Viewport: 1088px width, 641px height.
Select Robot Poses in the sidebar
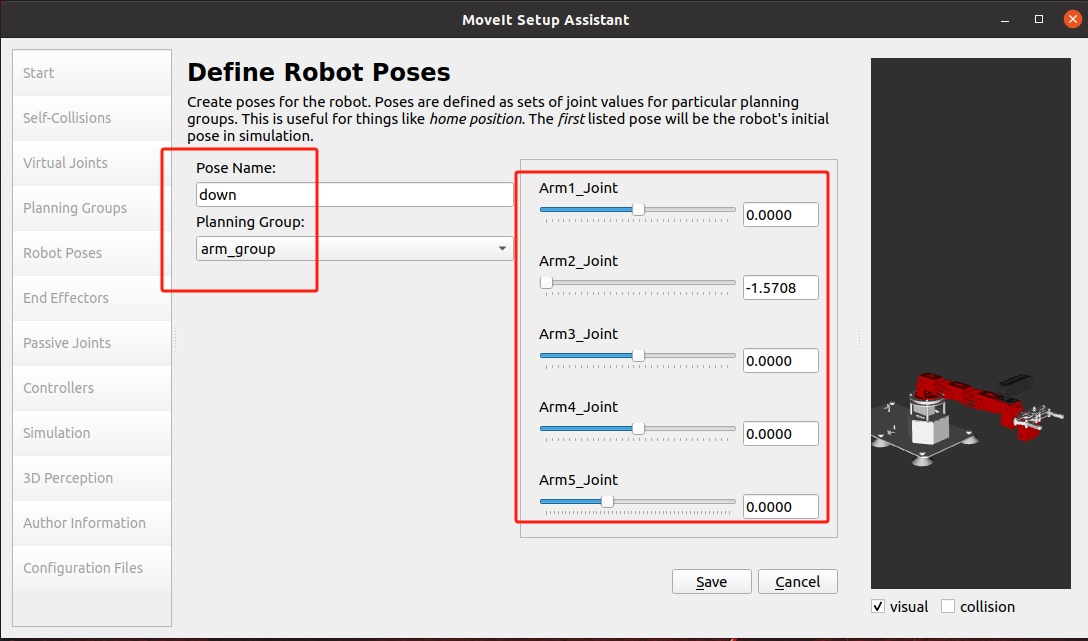point(92,253)
